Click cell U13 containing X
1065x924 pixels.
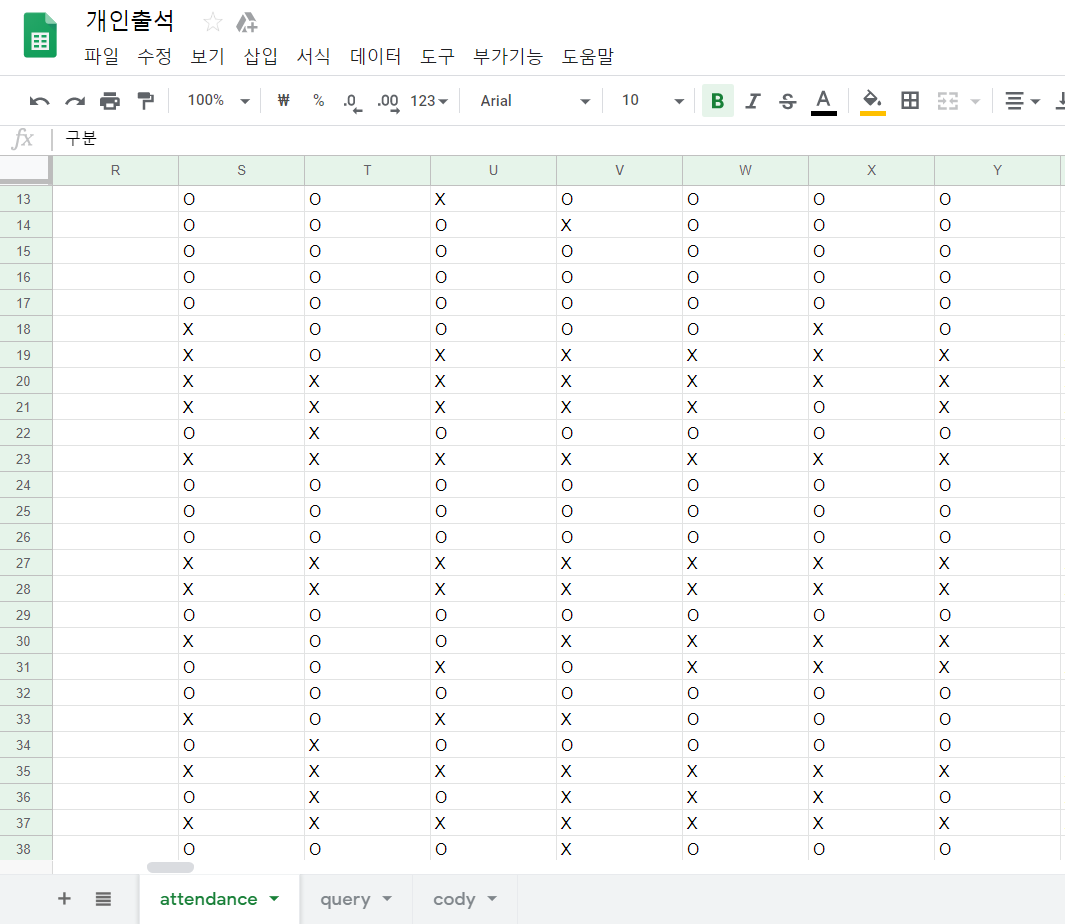(x=493, y=199)
